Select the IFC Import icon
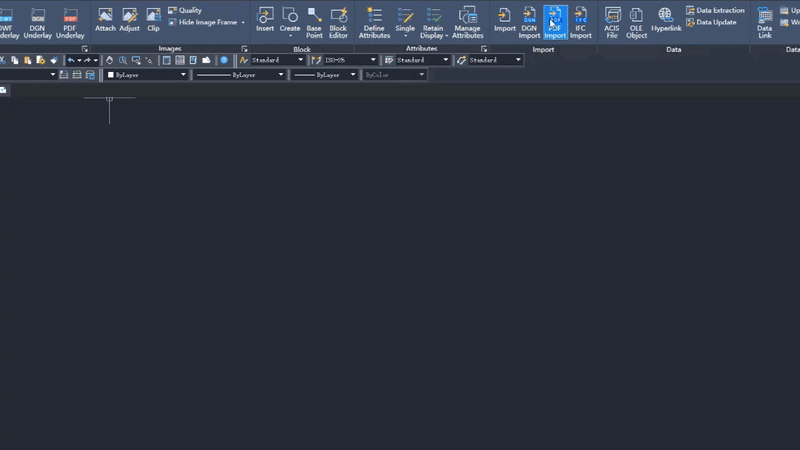 (x=581, y=22)
